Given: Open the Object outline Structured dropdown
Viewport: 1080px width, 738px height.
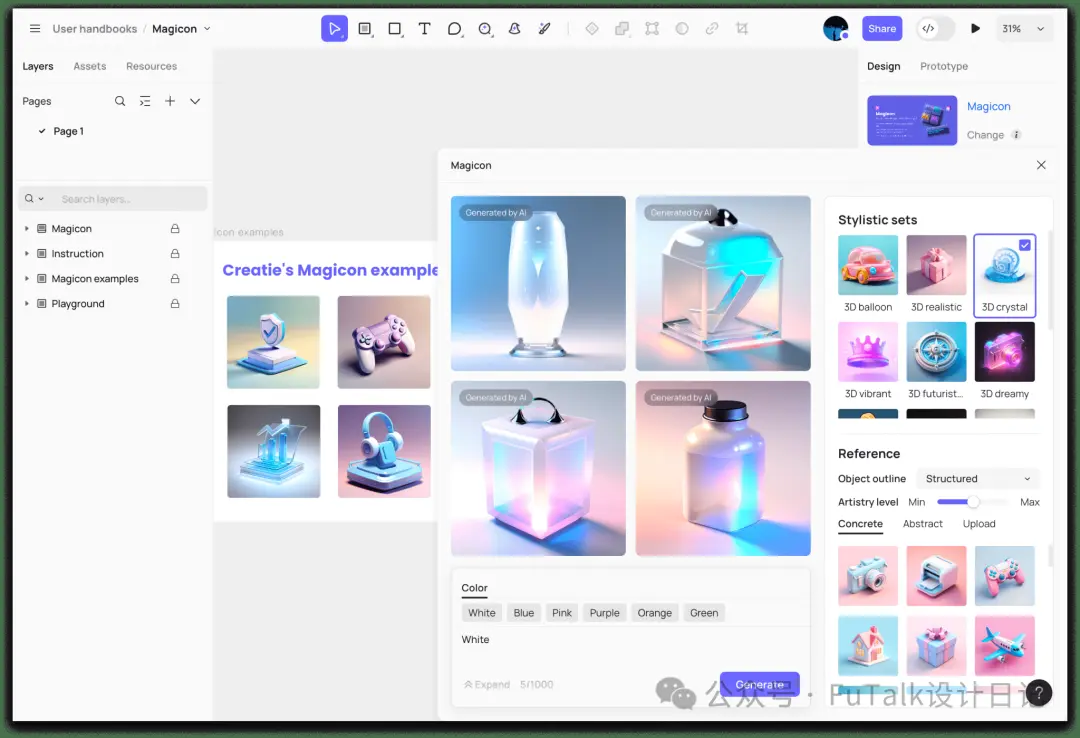Looking at the screenshot, I should pos(977,479).
